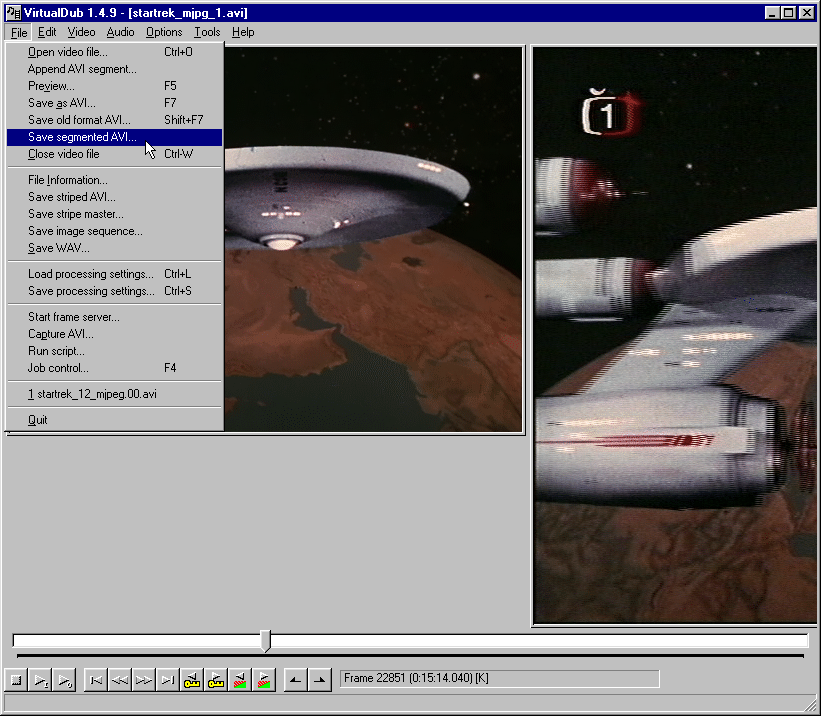Click the output video pane
This screenshot has height=716, width=821.
click(x=674, y=335)
